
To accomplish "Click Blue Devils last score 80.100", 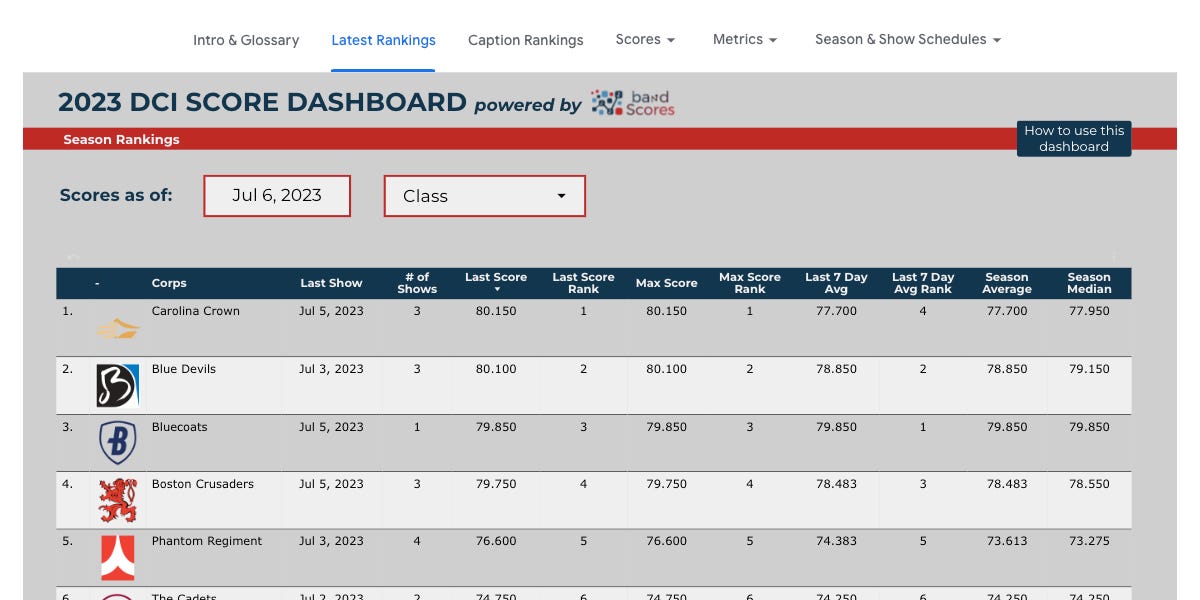I will pyautogui.click(x=496, y=369).
